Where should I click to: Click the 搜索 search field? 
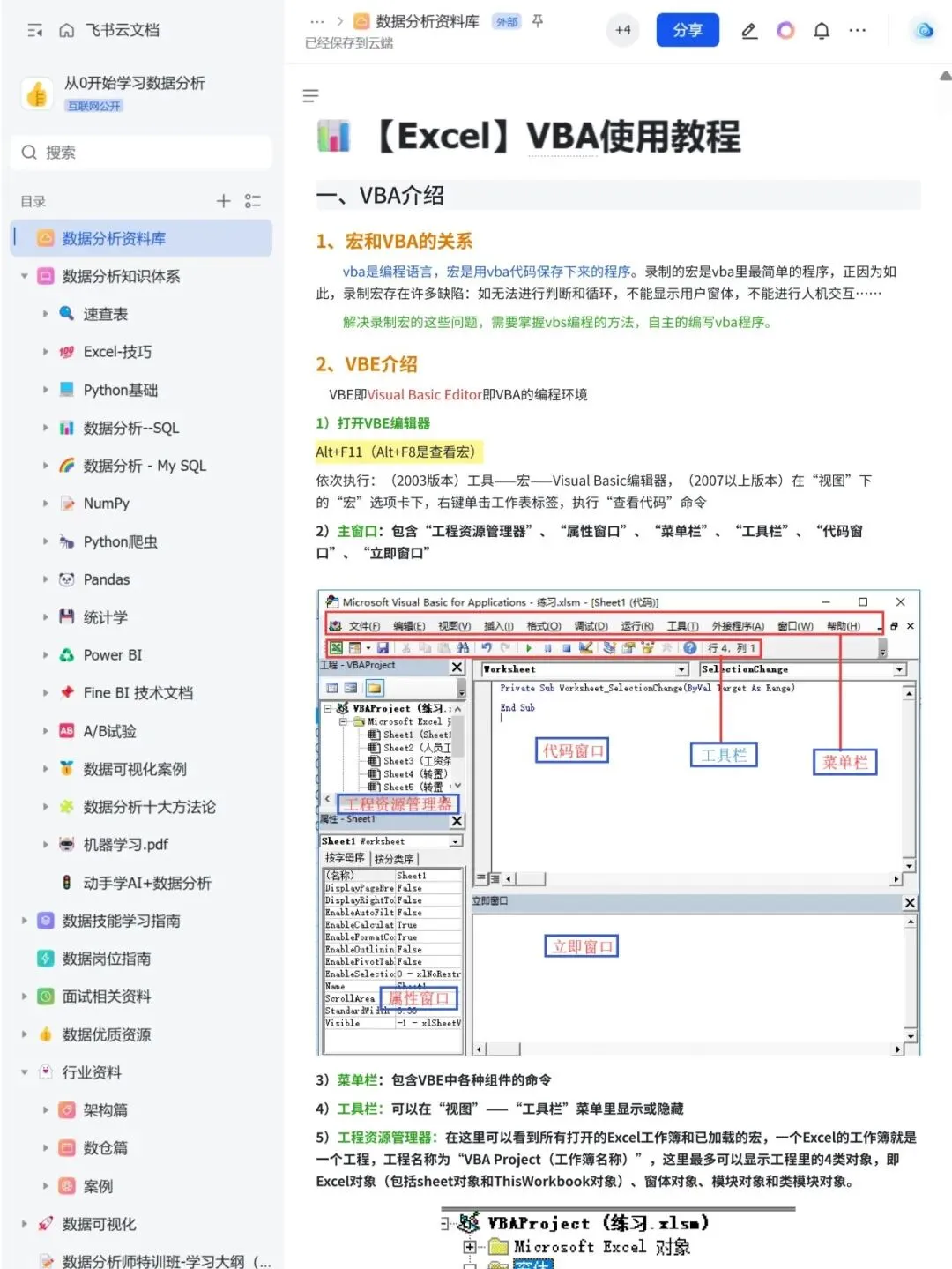pyautogui.click(x=141, y=153)
